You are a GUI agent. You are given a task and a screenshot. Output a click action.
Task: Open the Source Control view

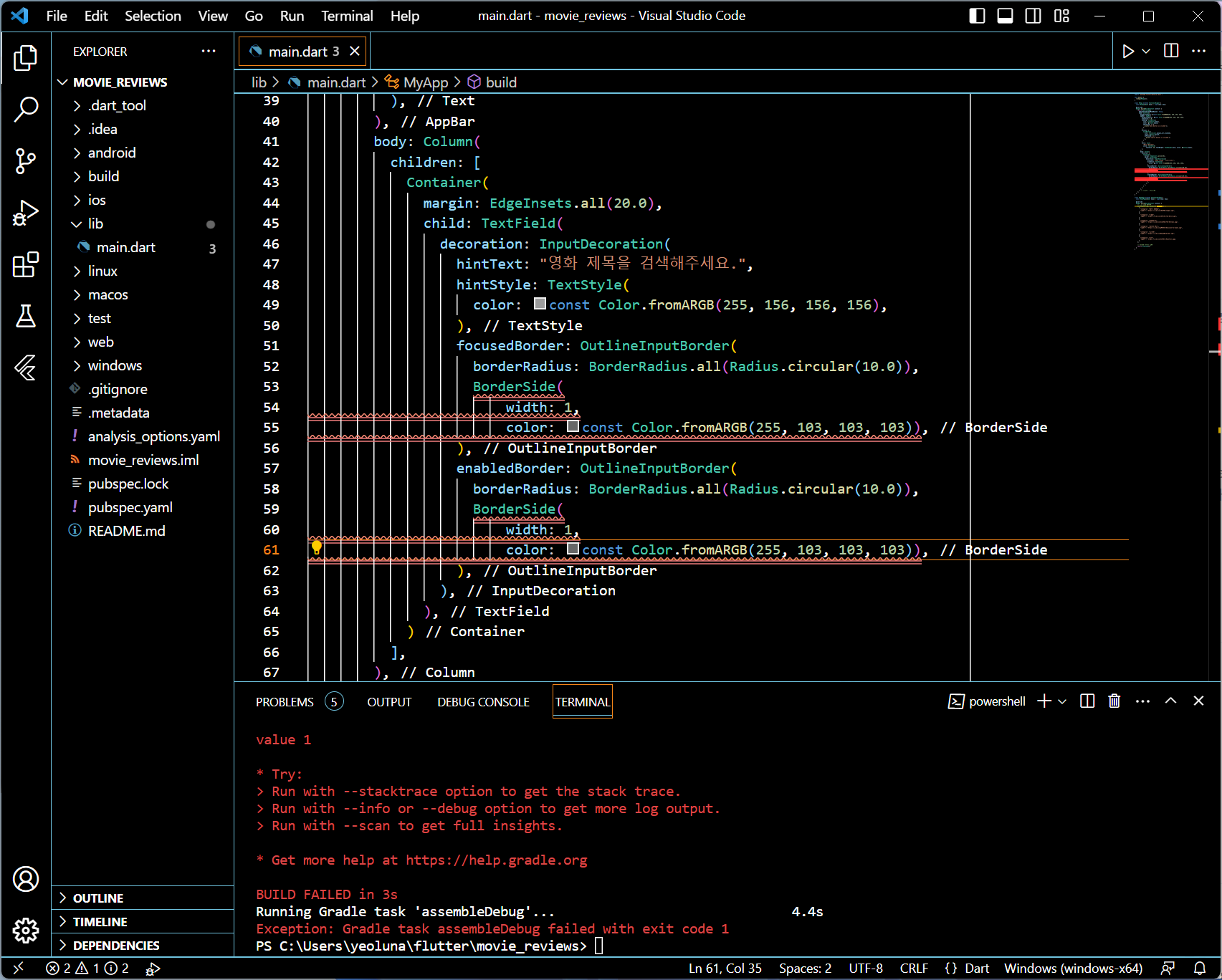coord(26,161)
